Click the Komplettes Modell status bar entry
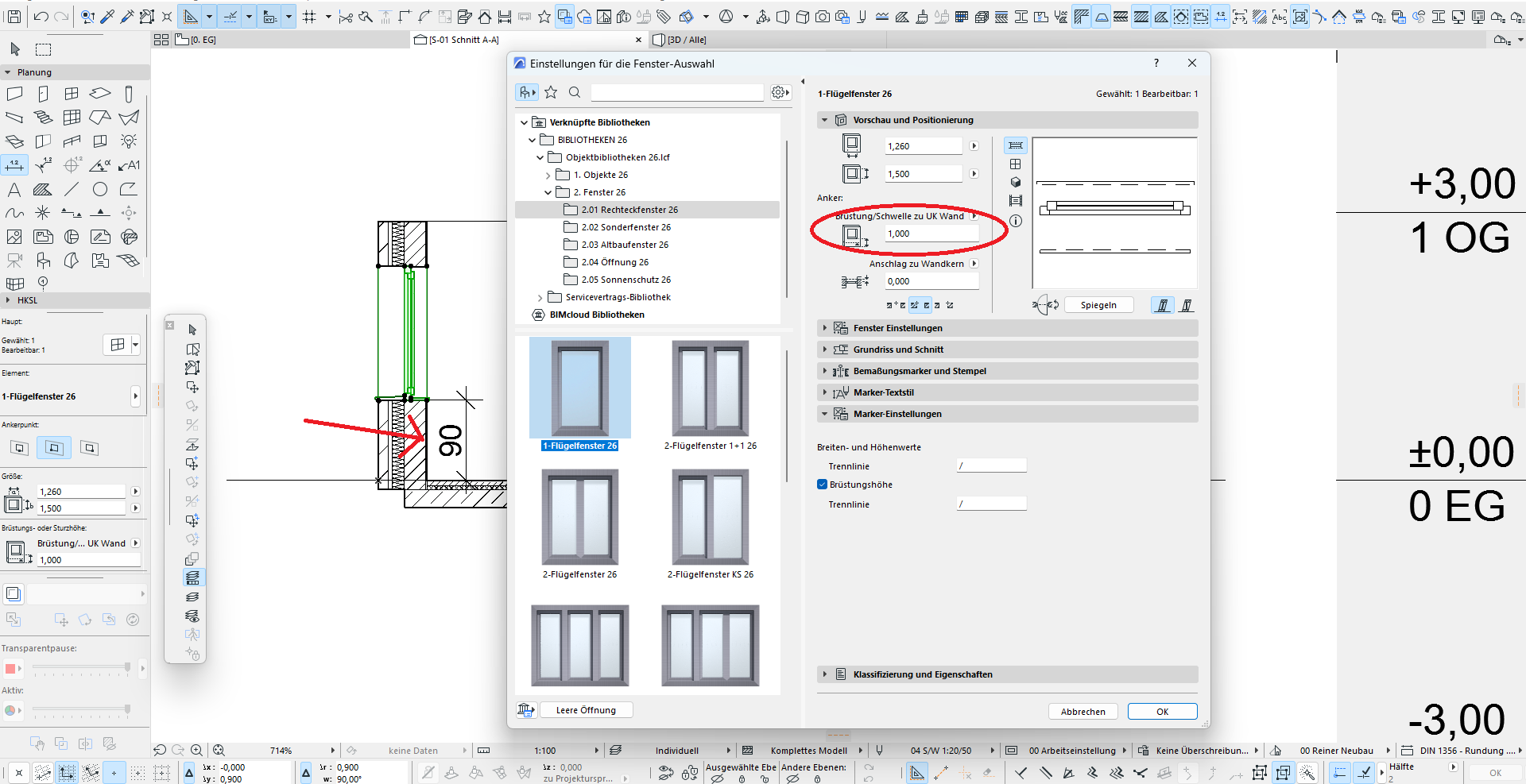 pyautogui.click(x=808, y=751)
